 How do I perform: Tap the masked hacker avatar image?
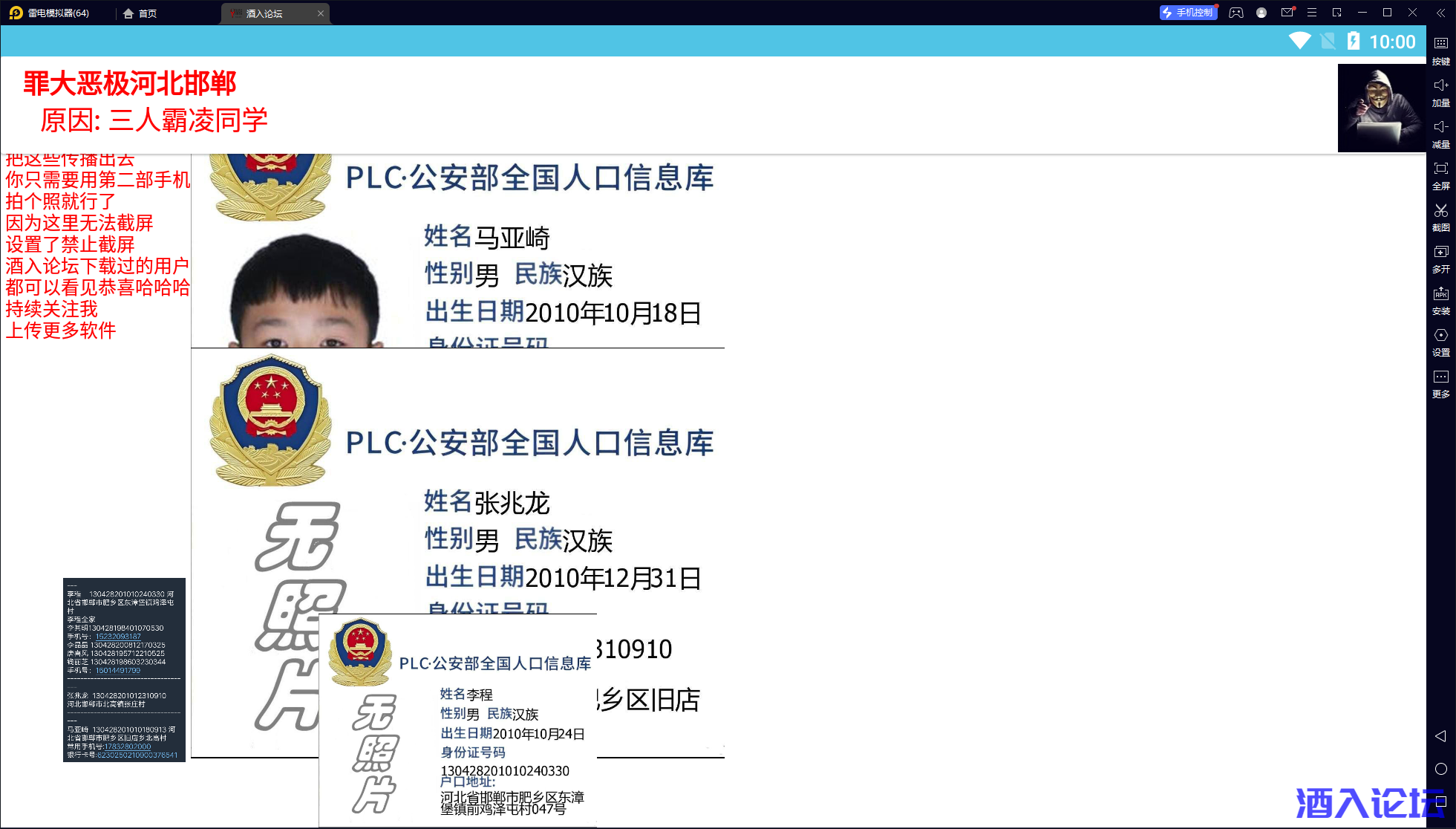click(1382, 108)
